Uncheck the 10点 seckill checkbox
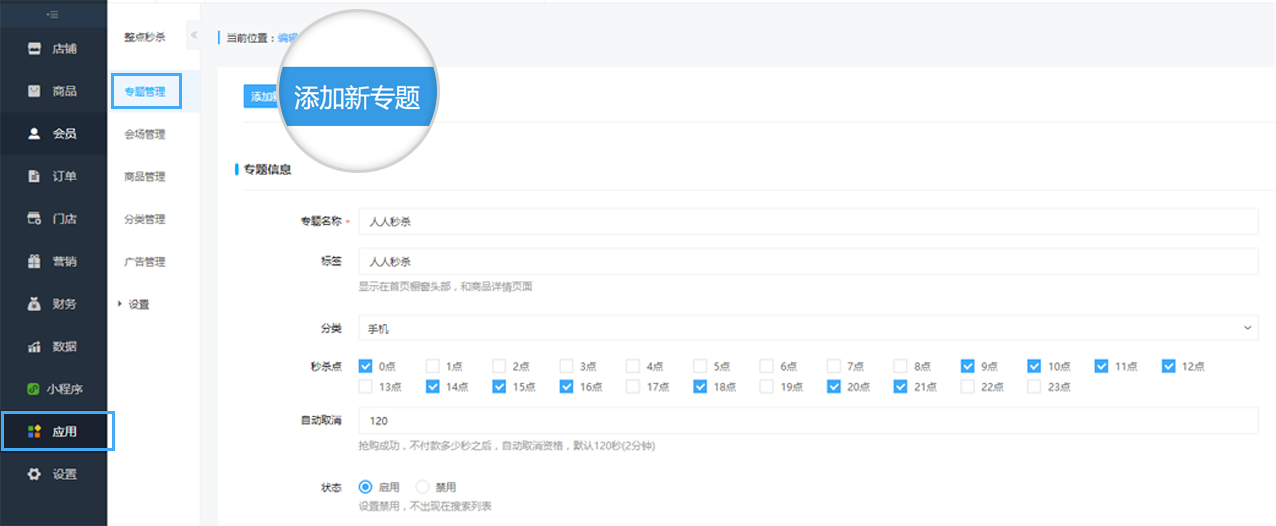1276x526 pixels. (1035, 366)
